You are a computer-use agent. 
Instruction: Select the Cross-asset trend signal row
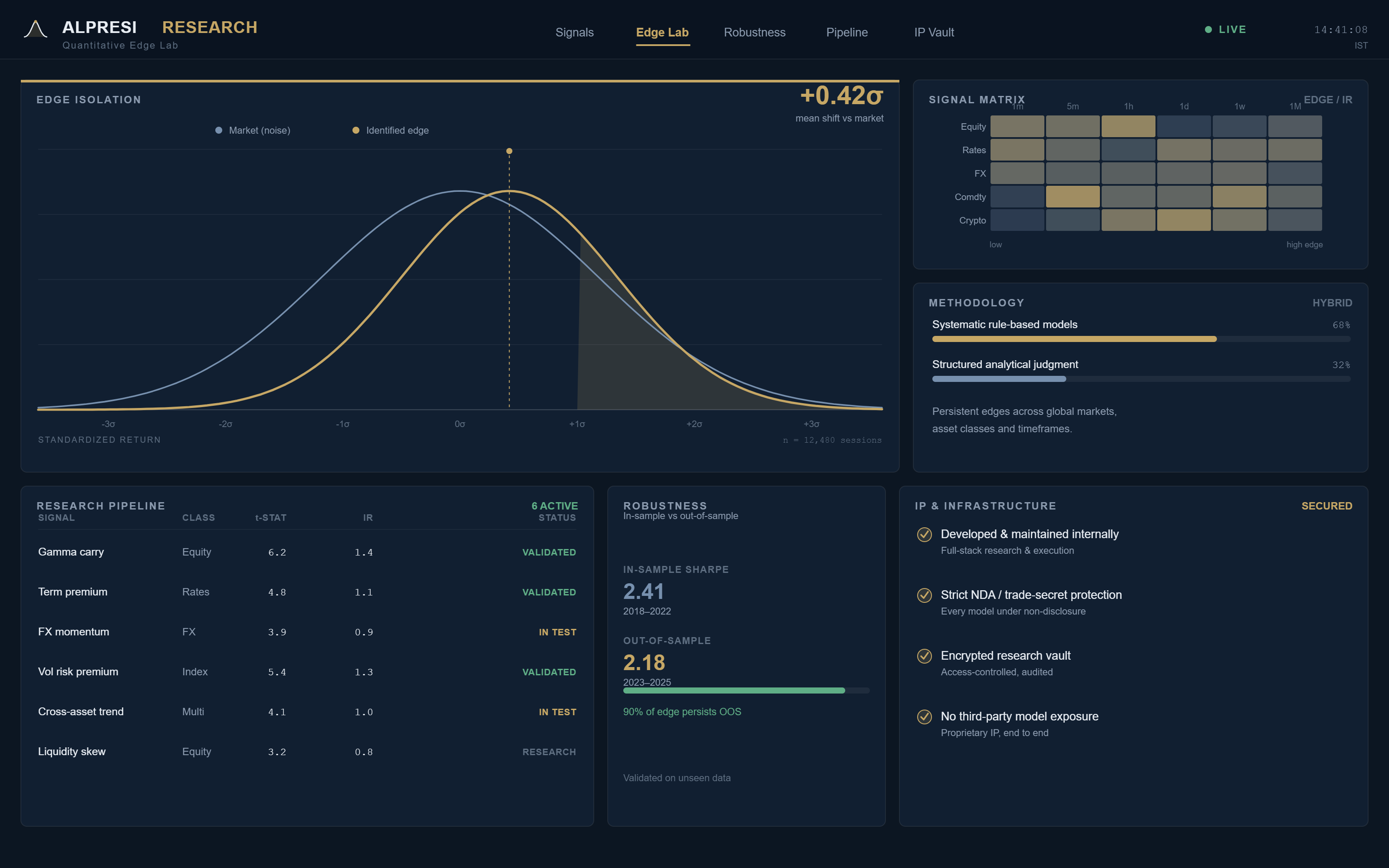pyautogui.click(x=307, y=712)
